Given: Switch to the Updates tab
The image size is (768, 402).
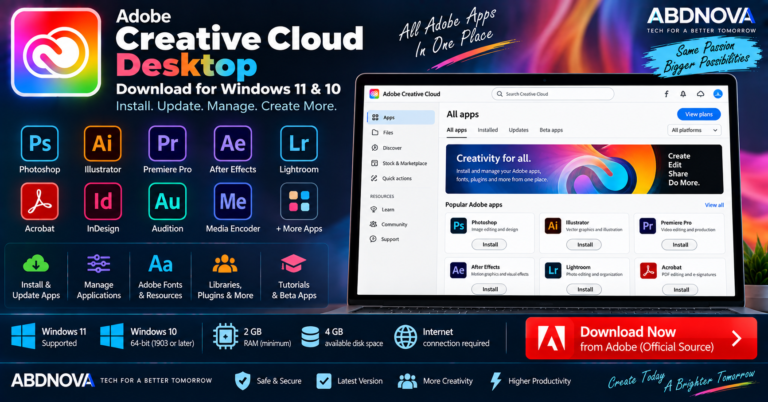Looking at the screenshot, I should point(518,130).
